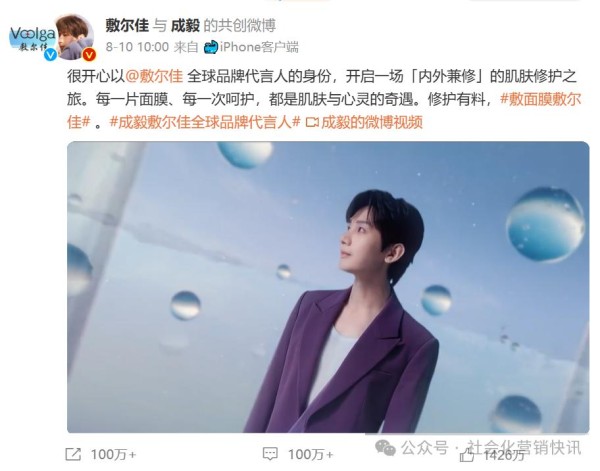Screen dimensions: 600x471
Task: Like the post with thumbs-up icon
Action: [x=467, y=455]
